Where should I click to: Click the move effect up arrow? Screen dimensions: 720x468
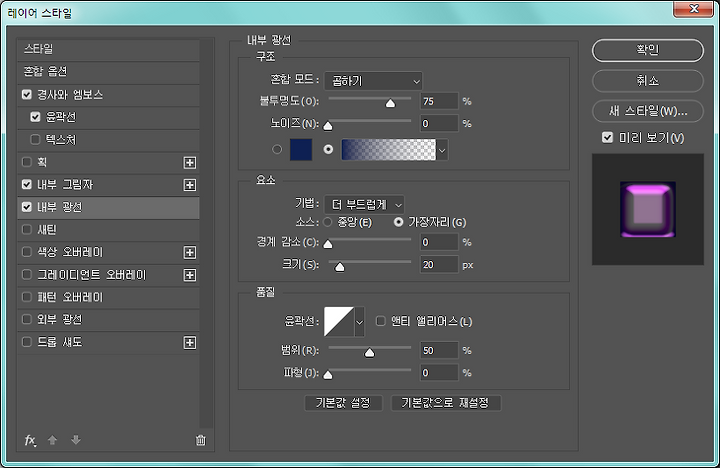pyautogui.click(x=52, y=440)
